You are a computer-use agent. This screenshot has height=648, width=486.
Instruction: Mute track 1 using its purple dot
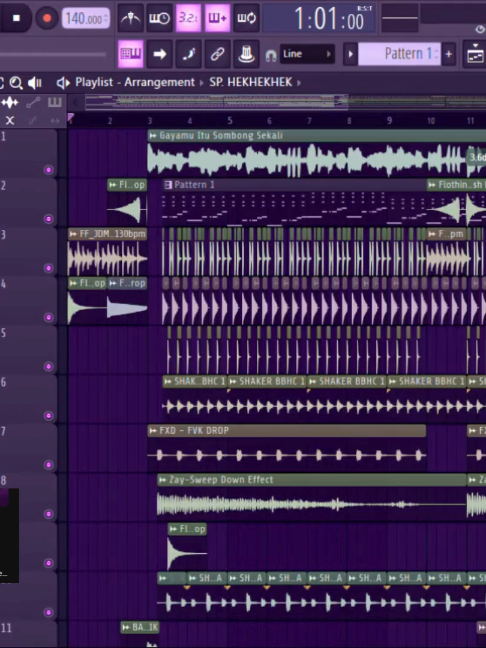coord(48,170)
